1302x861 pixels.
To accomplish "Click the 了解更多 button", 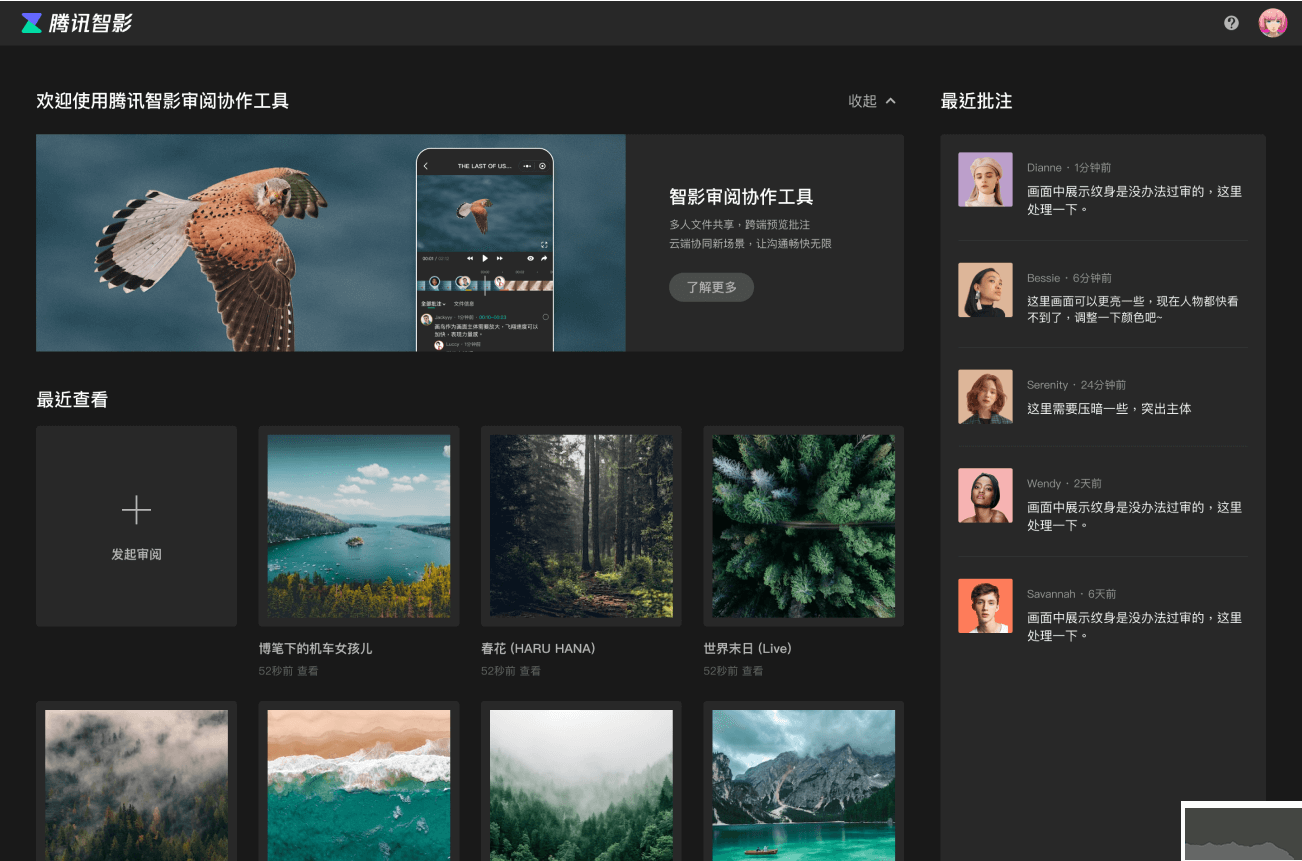I will pyautogui.click(x=711, y=287).
